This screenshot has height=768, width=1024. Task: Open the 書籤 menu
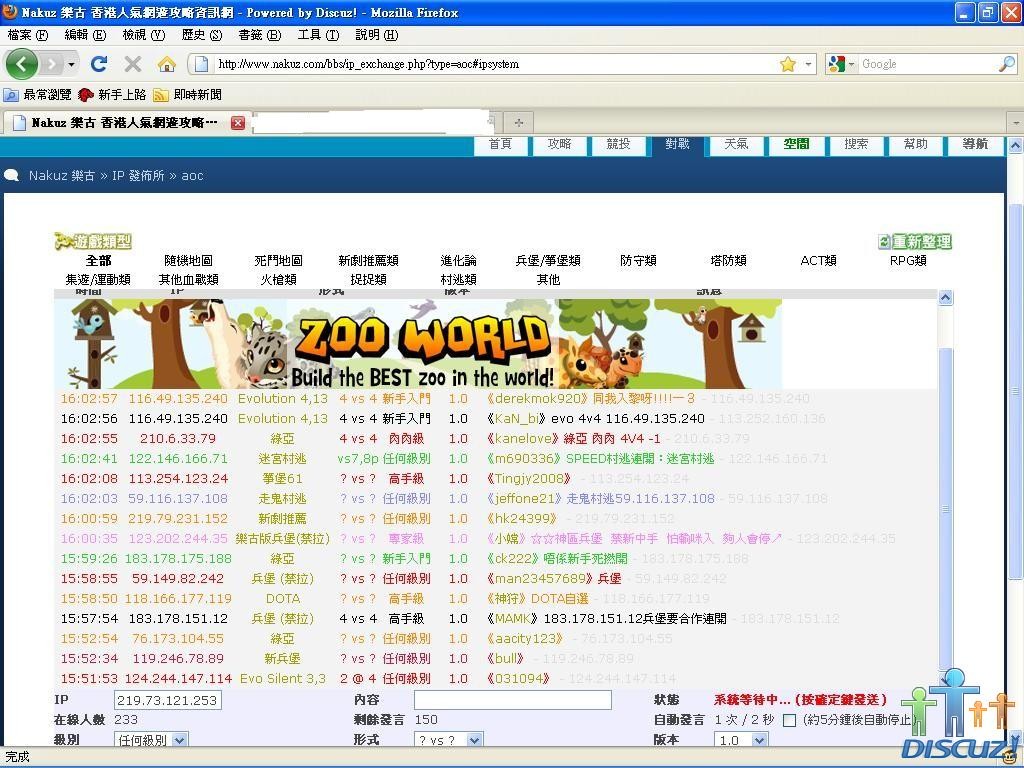click(x=260, y=35)
